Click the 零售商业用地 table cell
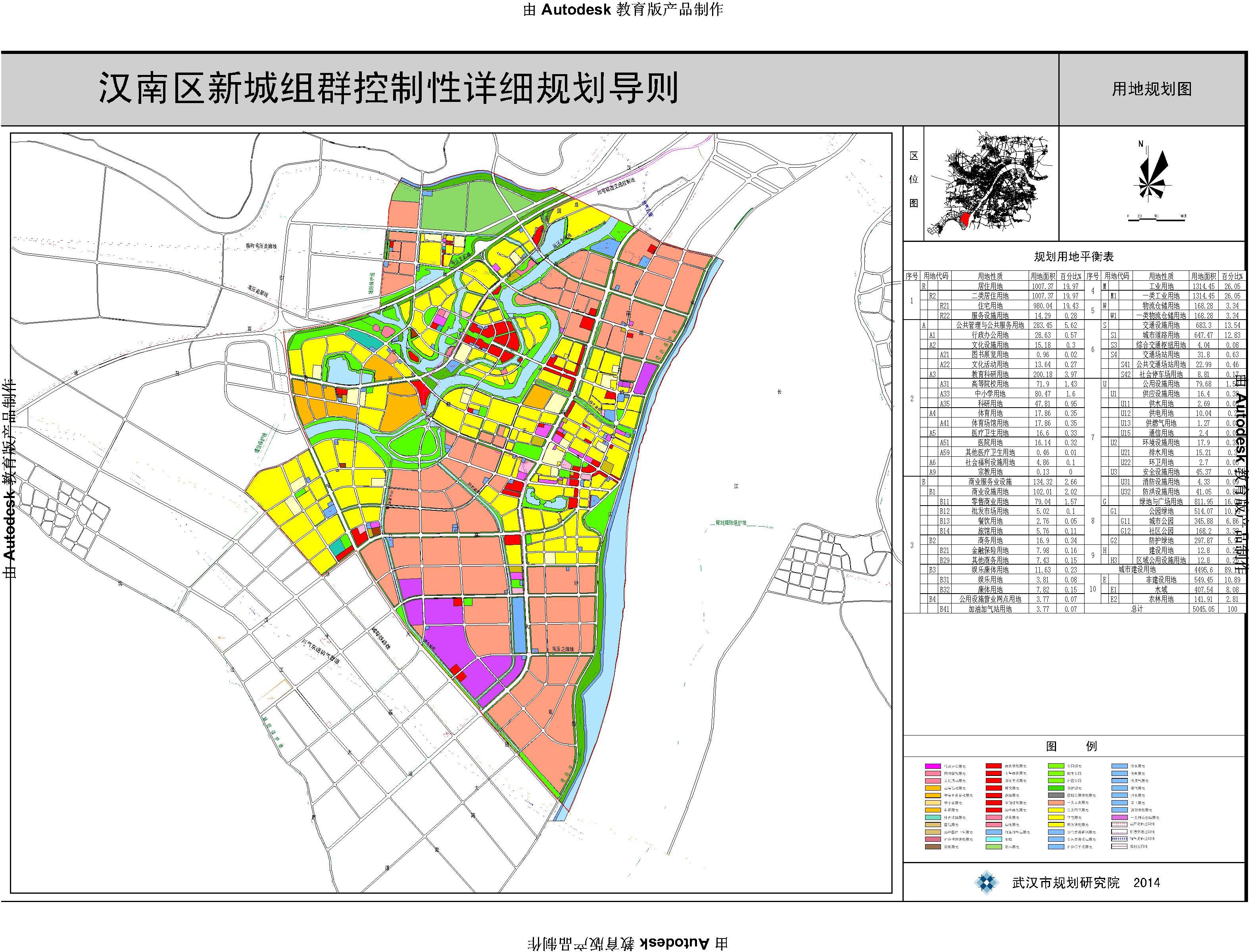 click(x=990, y=502)
